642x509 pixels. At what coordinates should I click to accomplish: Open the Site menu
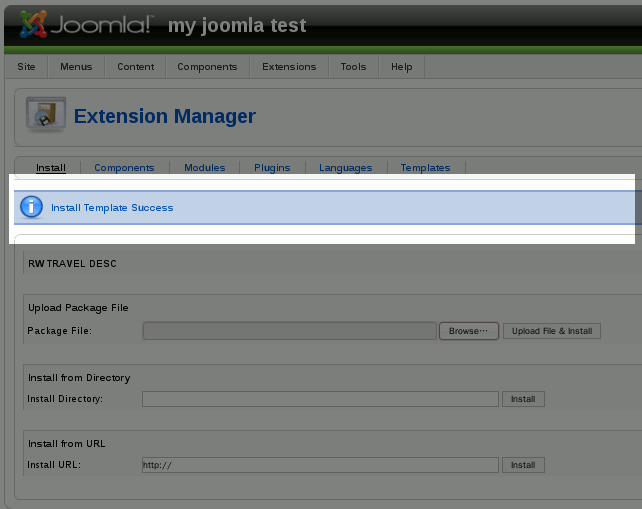pyautogui.click(x=27, y=67)
